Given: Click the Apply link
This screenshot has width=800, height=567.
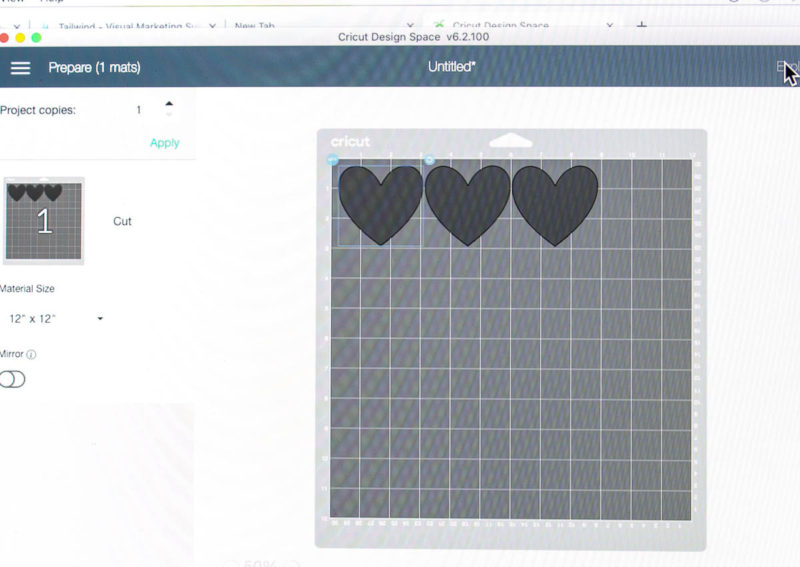Looking at the screenshot, I should click(164, 143).
